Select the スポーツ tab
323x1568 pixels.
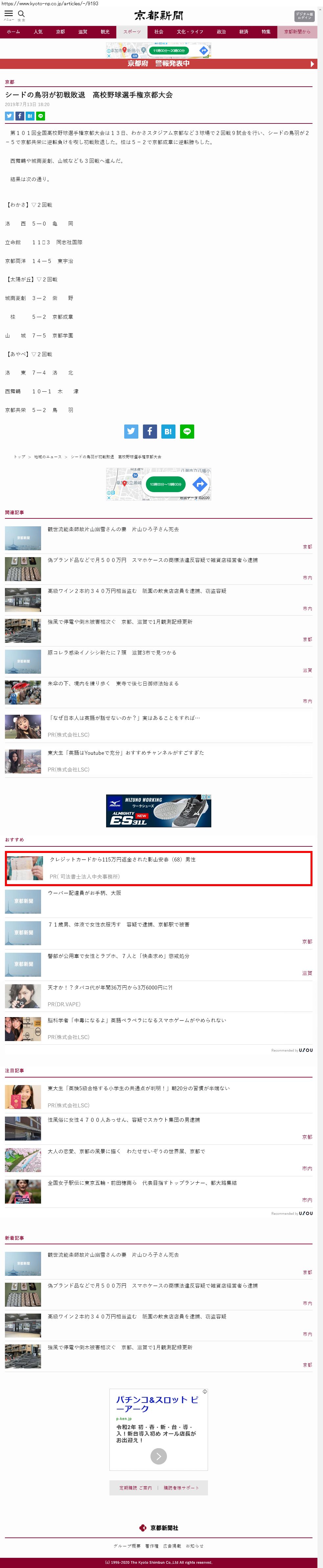(132, 32)
